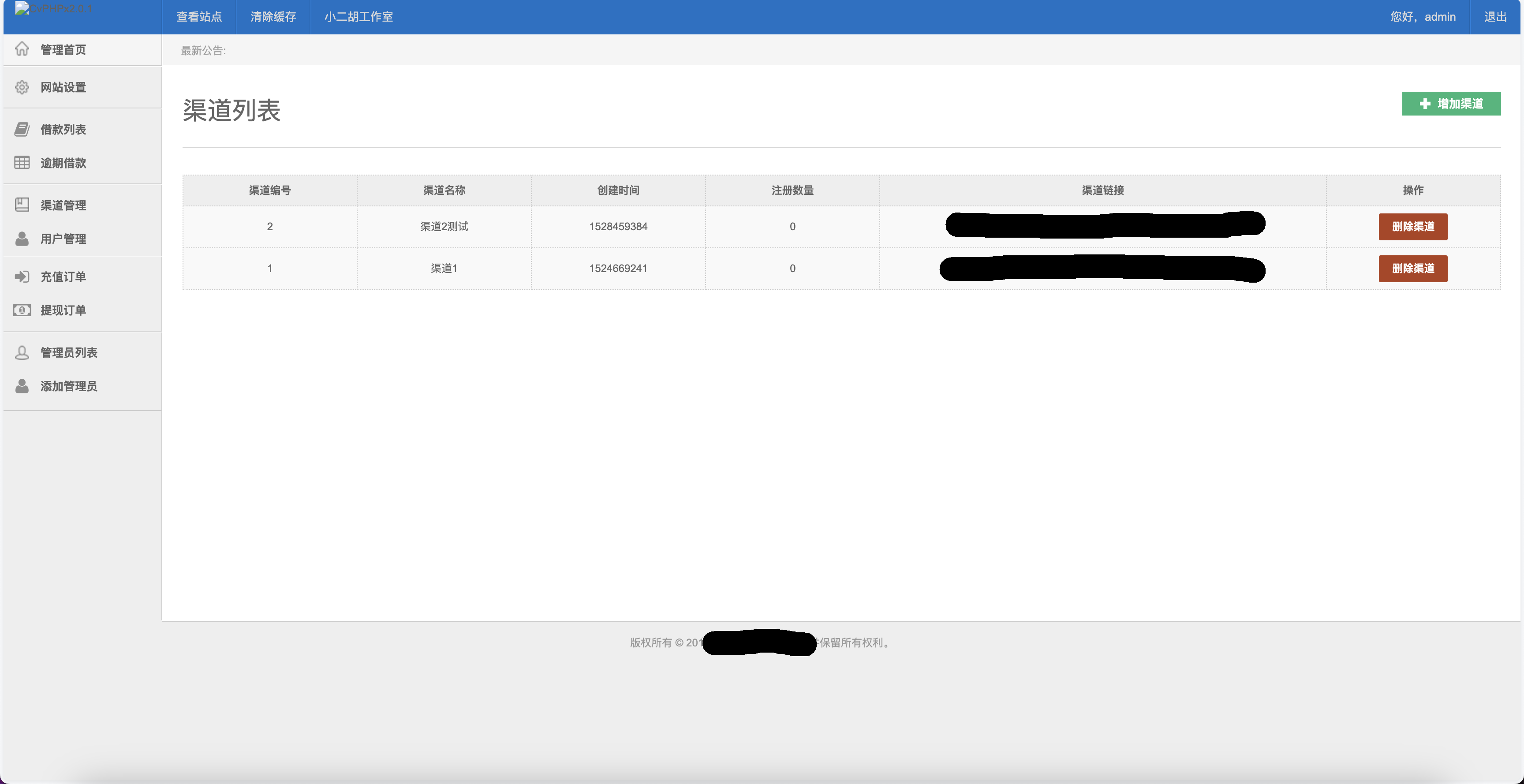Open the 查看站点 top menu item
The height and width of the screenshot is (784, 1524).
[x=199, y=17]
